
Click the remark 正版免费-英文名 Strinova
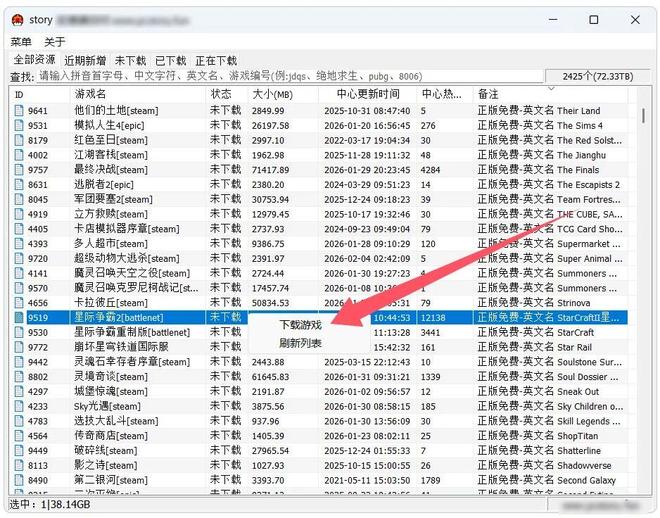pos(534,303)
